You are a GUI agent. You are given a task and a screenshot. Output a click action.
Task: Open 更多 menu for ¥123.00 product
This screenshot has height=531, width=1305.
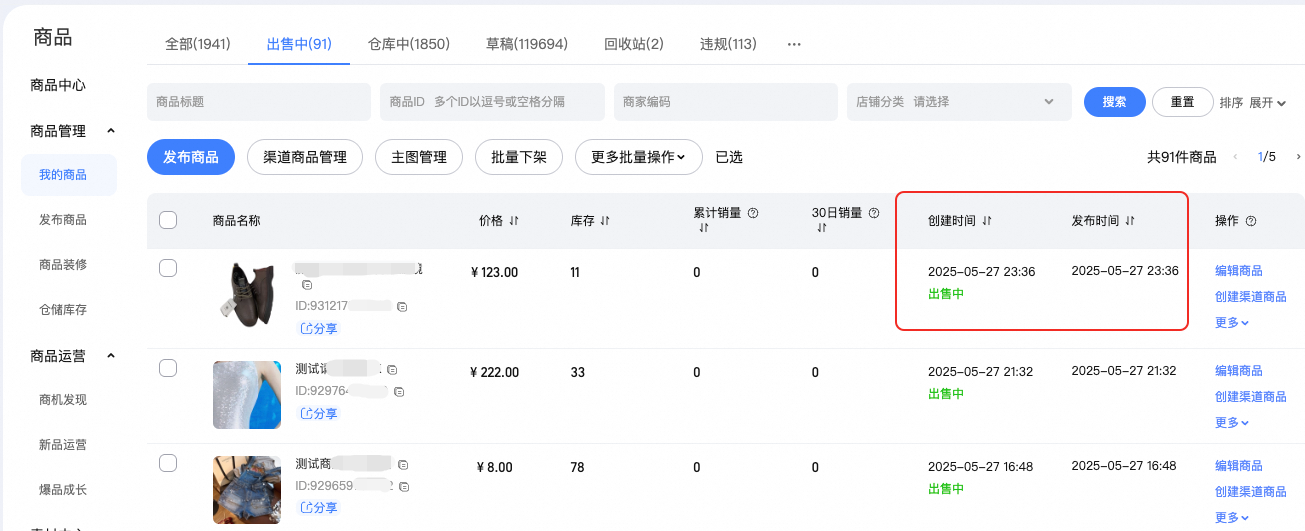[x=1232, y=322]
